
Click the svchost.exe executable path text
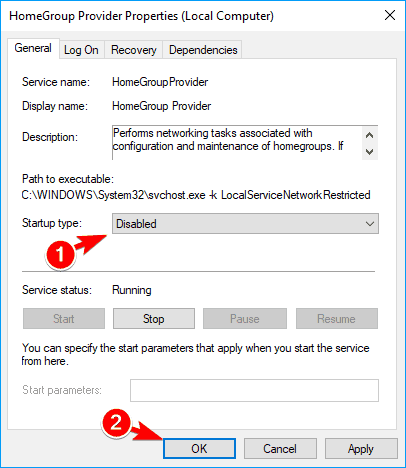(196, 195)
